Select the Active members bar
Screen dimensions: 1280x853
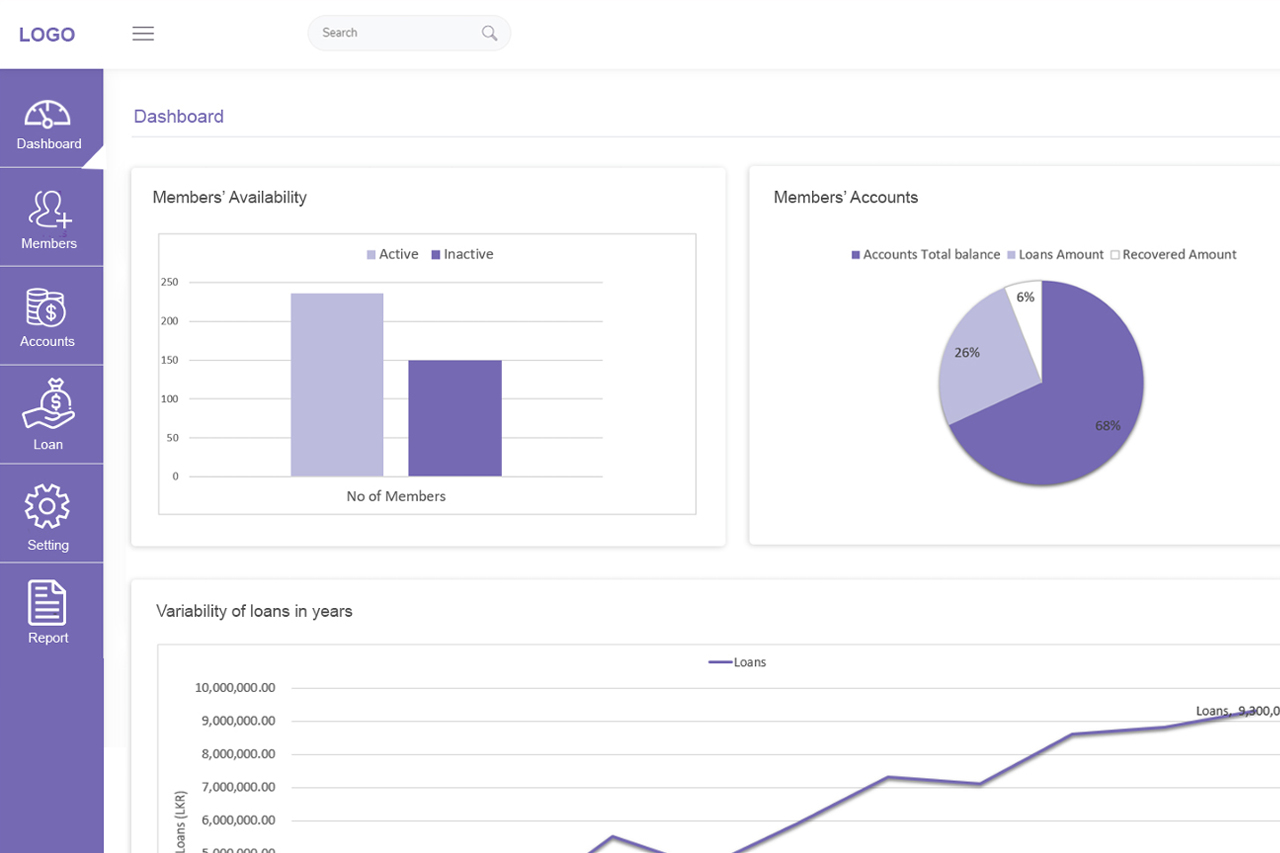pyautogui.click(x=337, y=384)
